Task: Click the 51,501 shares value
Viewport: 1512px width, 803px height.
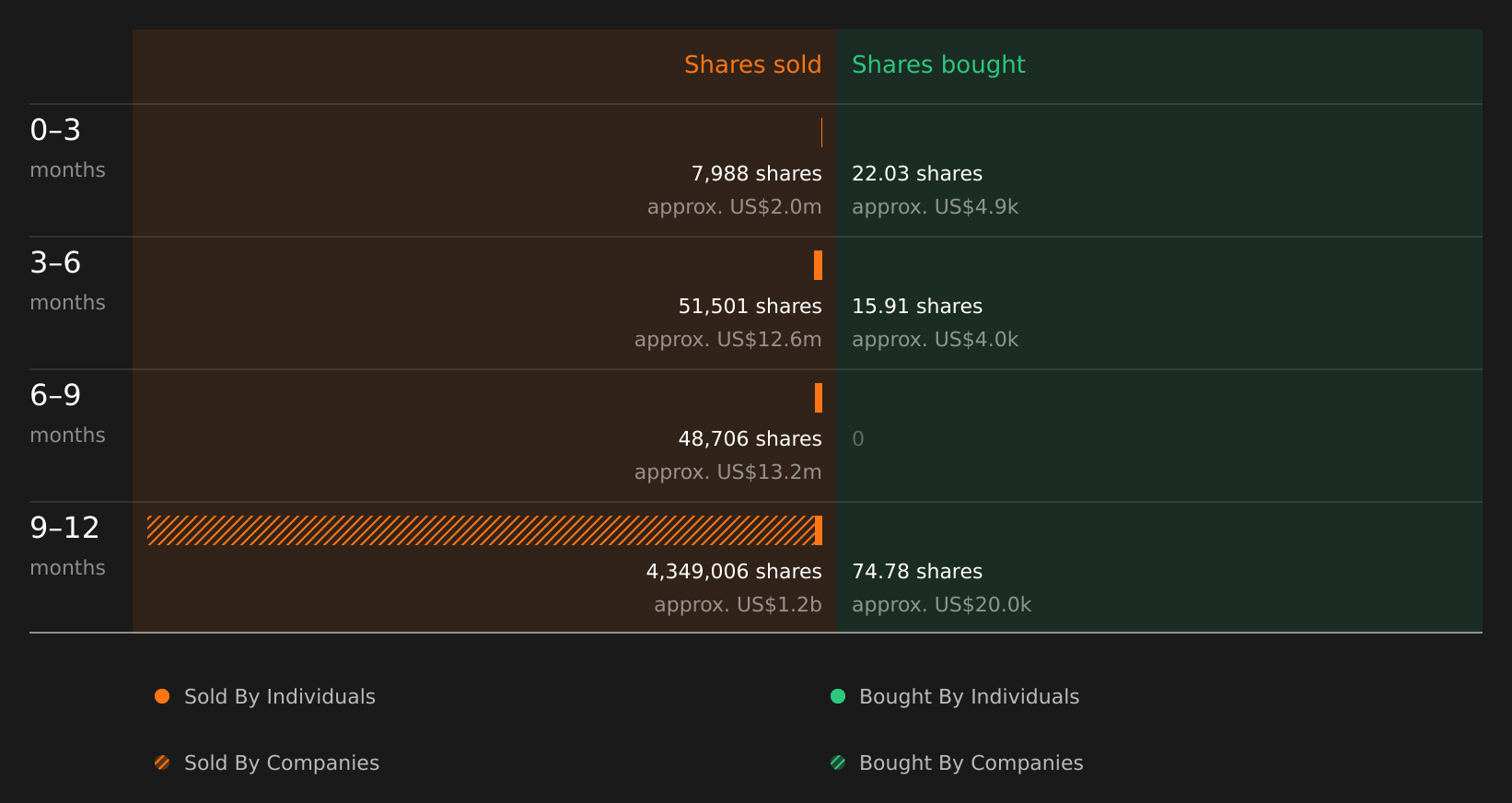Action: [x=750, y=307]
